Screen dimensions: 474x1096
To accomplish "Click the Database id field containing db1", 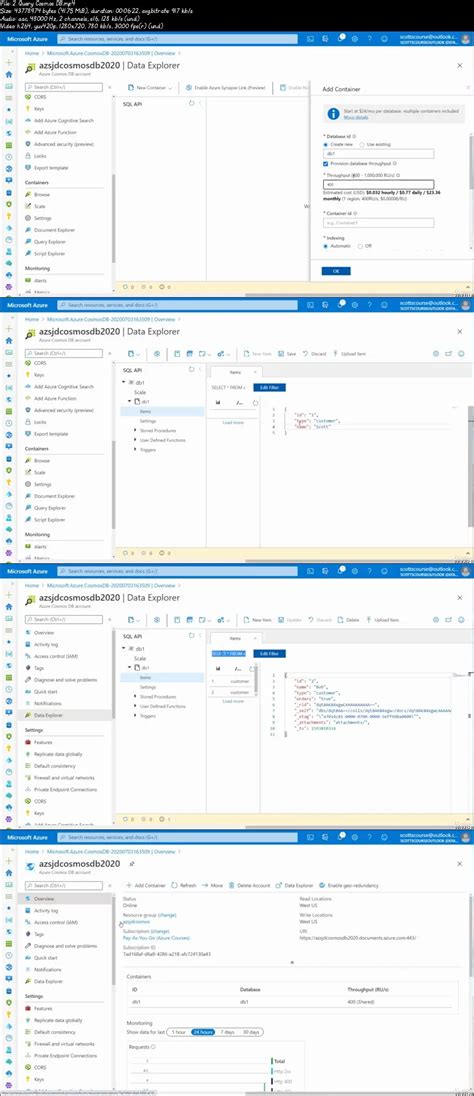I will [378, 154].
